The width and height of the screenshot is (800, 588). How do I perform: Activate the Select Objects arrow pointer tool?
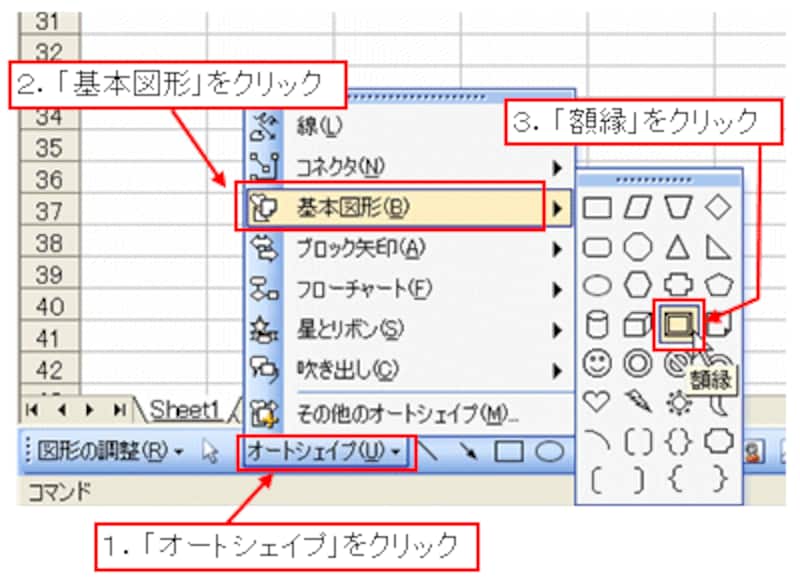[x=210, y=452]
